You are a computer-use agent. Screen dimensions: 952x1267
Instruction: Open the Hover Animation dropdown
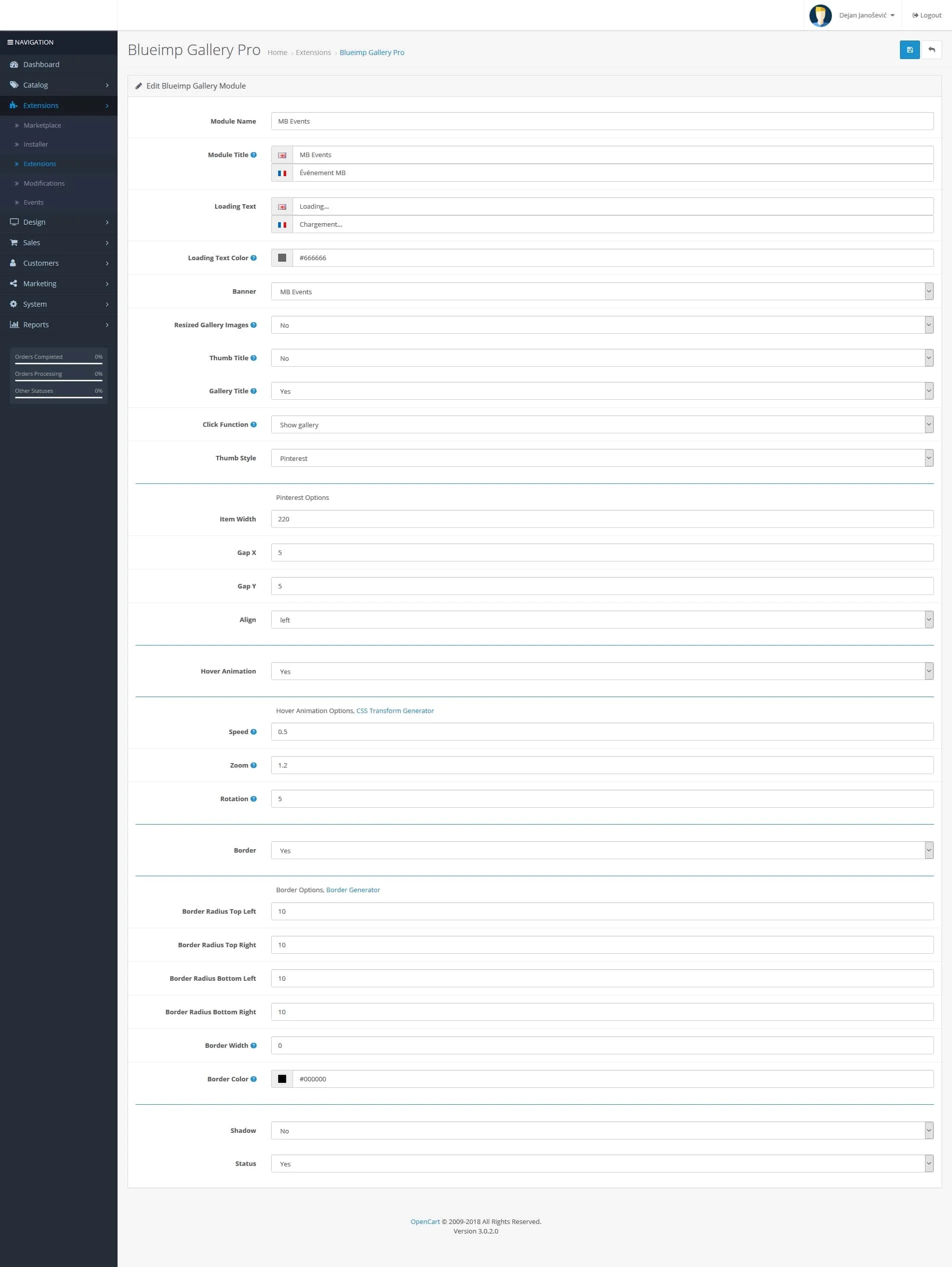tap(602, 672)
